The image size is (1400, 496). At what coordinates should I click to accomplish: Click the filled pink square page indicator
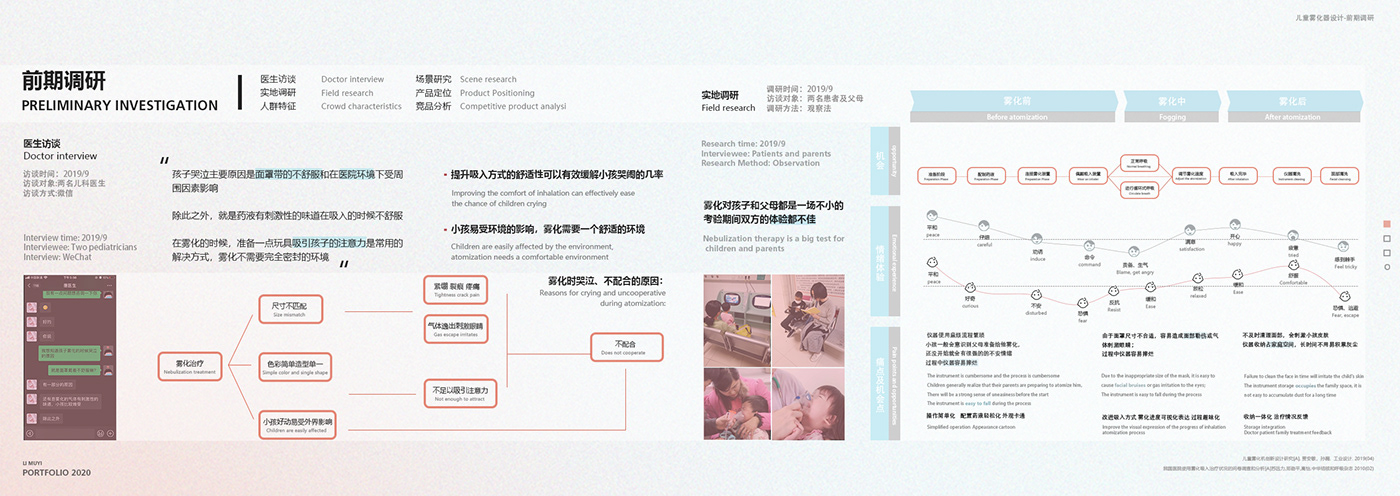pyautogui.click(x=1387, y=224)
